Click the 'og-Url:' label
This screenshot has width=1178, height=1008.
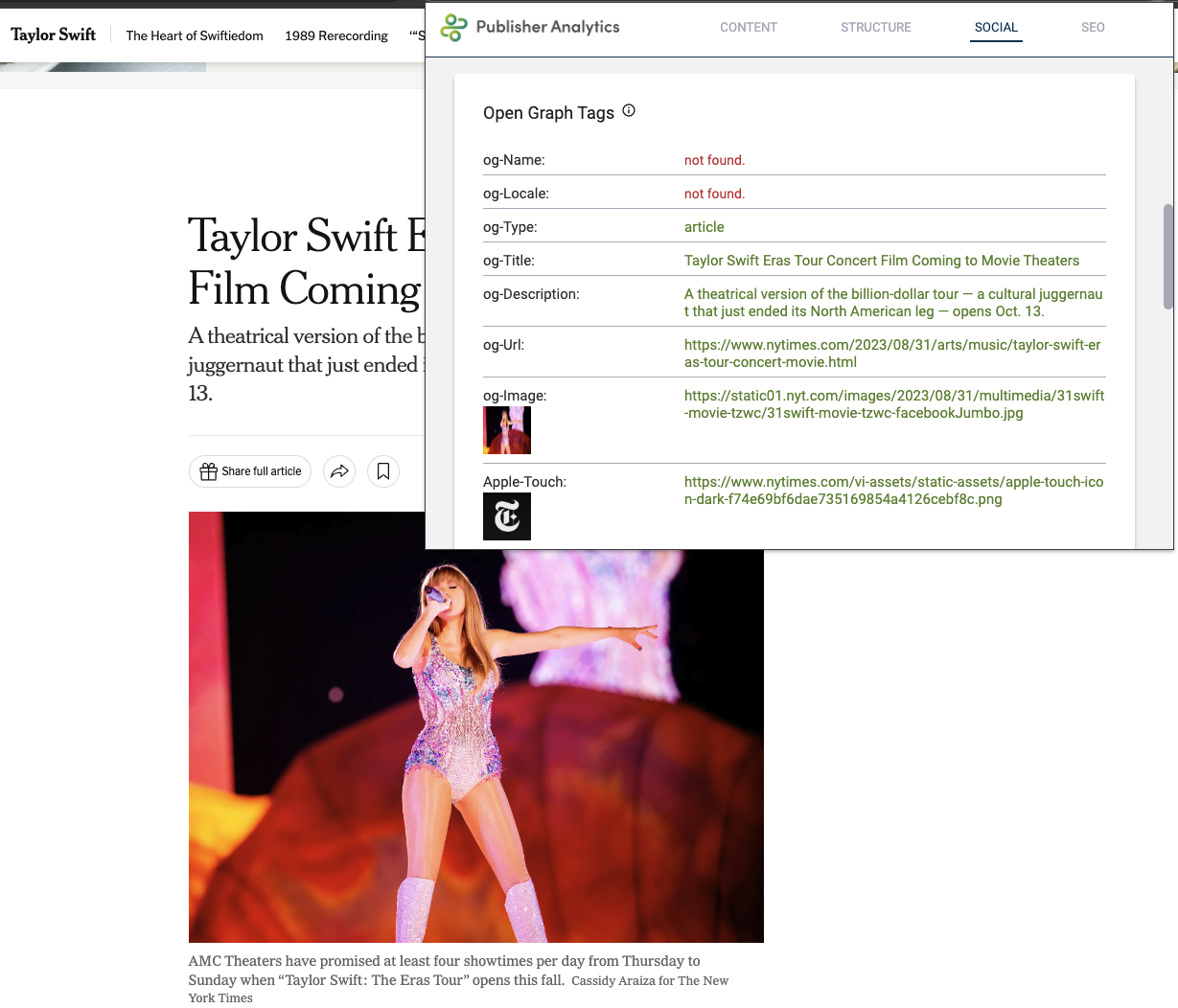point(503,345)
